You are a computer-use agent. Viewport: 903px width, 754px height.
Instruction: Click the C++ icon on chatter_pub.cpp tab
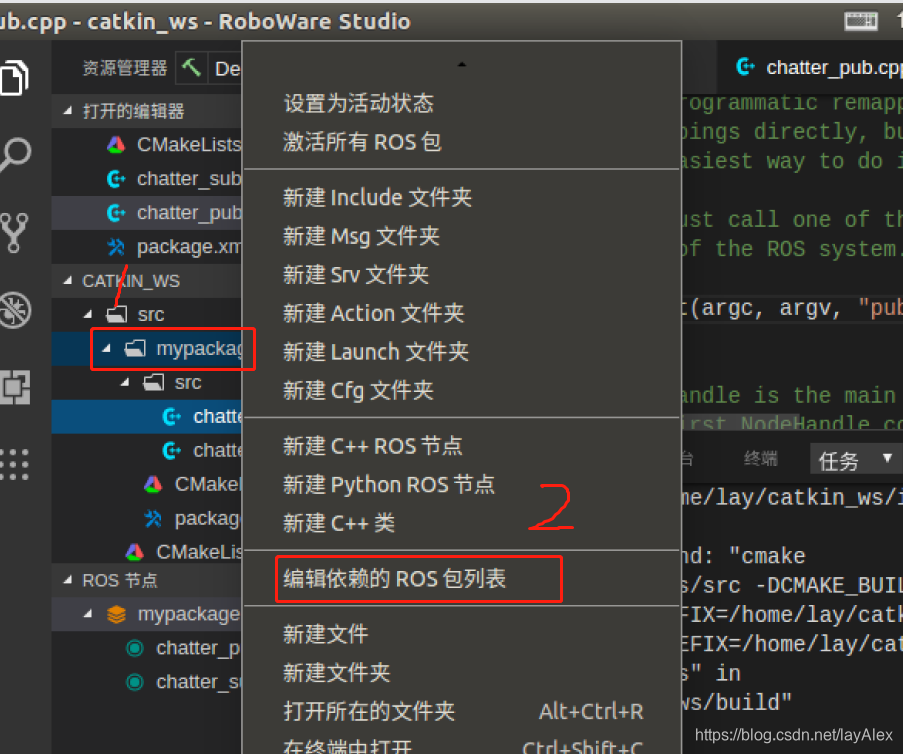[x=745, y=67]
